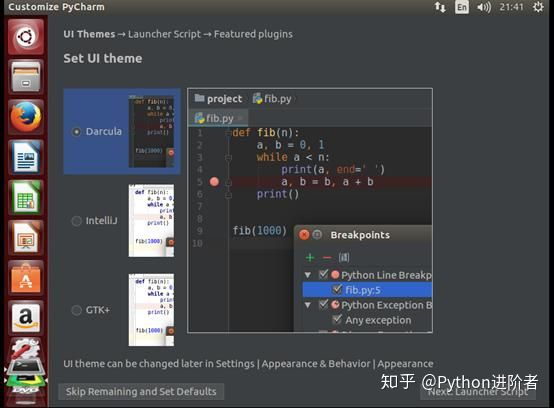Click fib(1000) code line
The width and height of the screenshot is (554, 408).
(x=259, y=231)
